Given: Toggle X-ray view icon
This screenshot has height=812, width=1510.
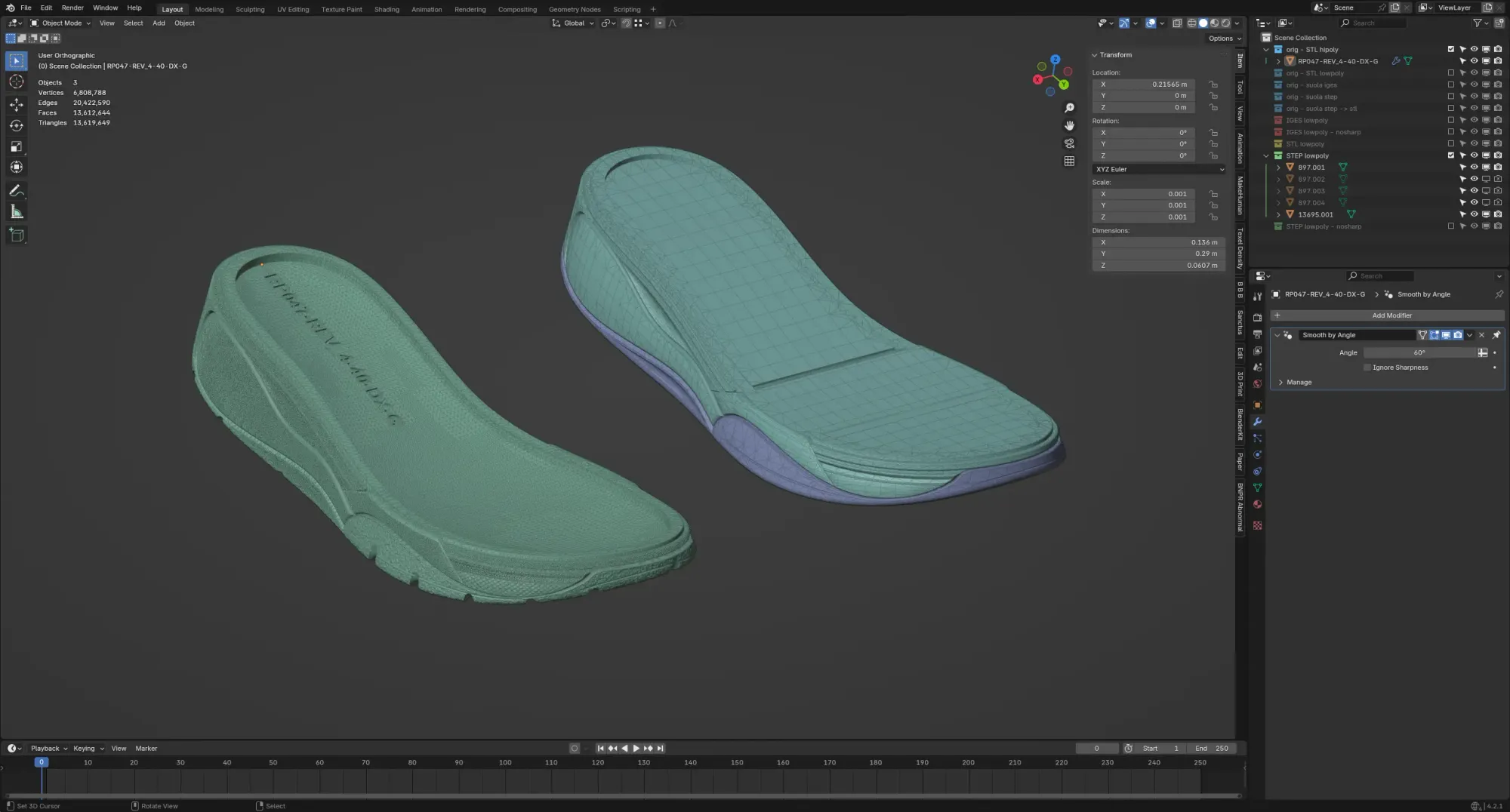Looking at the screenshot, I should pos(1177,23).
